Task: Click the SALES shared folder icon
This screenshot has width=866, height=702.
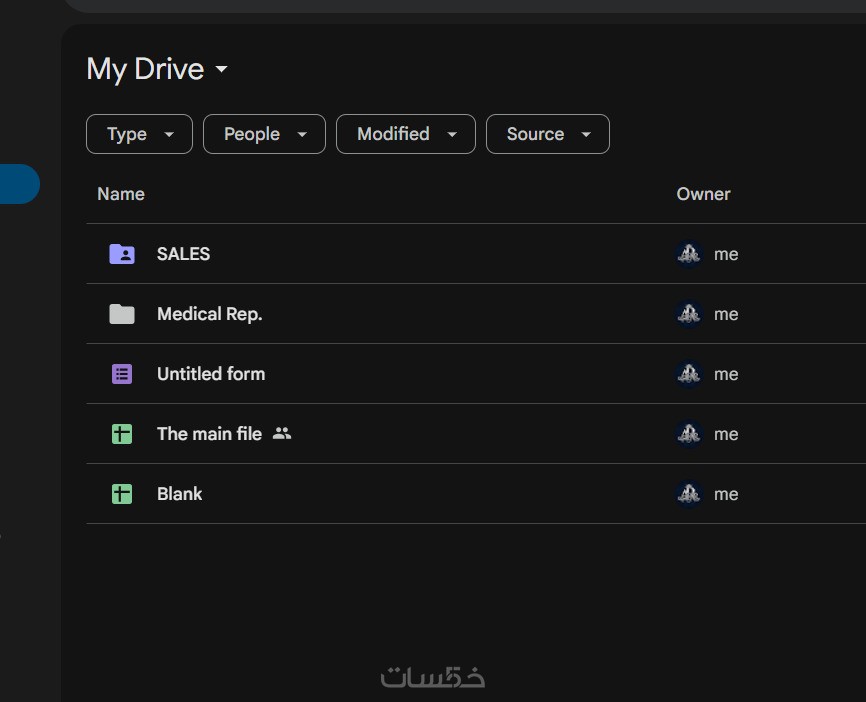Action: (x=122, y=254)
